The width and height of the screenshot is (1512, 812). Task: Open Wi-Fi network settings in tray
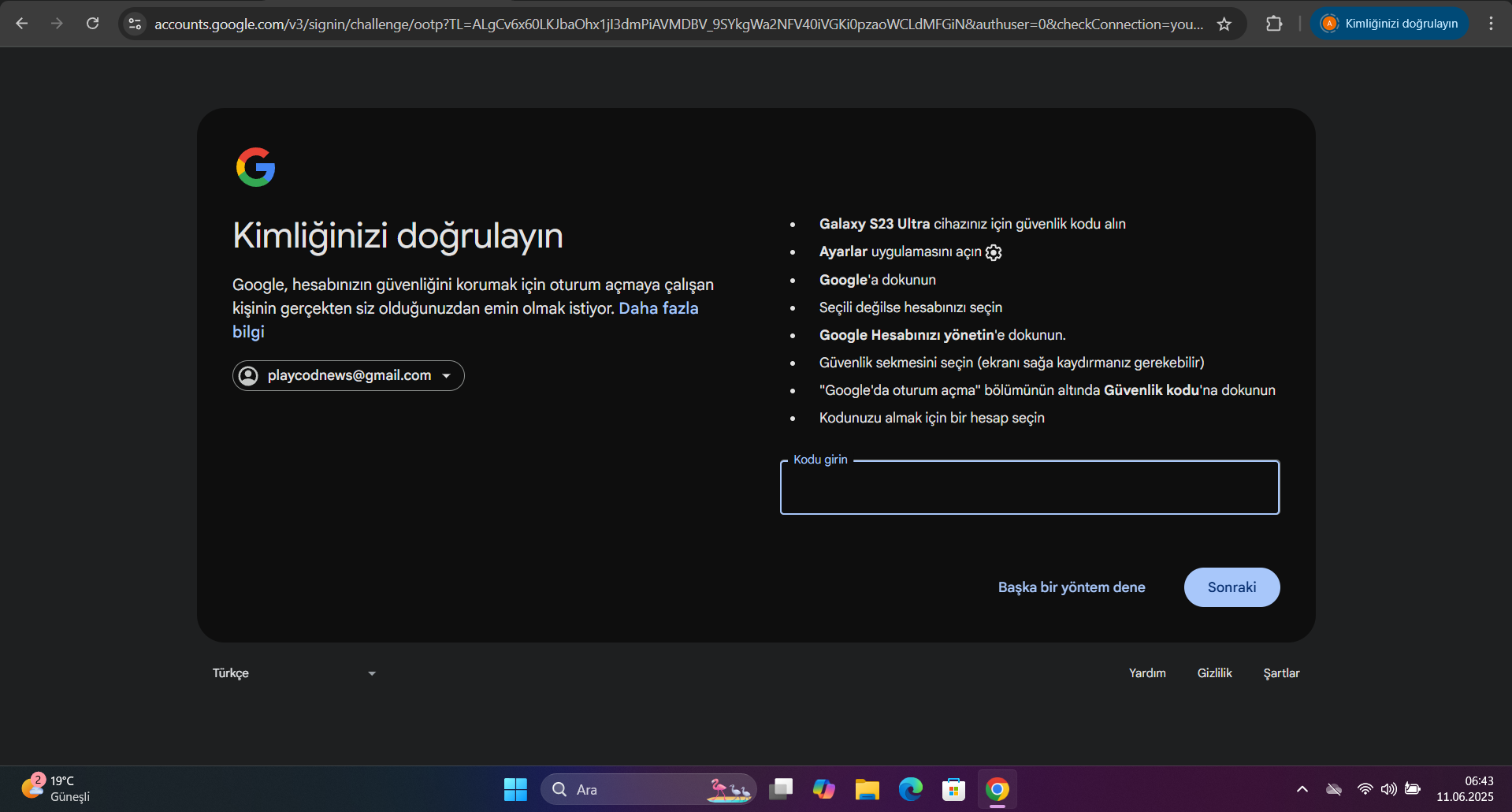click(x=1365, y=789)
